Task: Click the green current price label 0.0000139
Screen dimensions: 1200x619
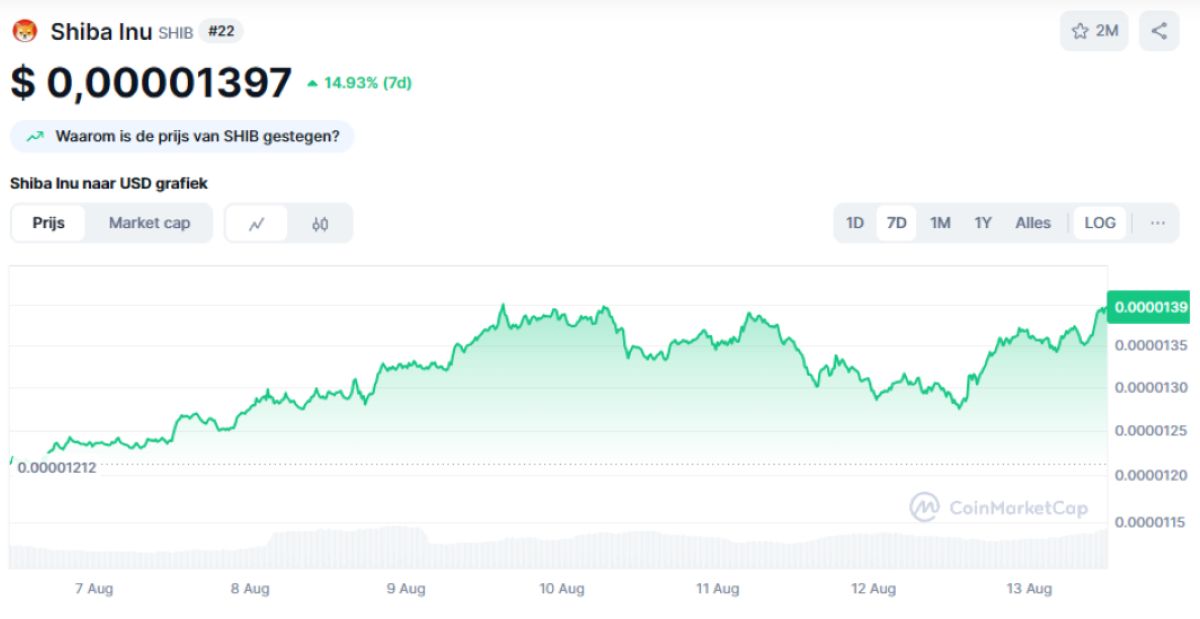Action: point(1149,307)
